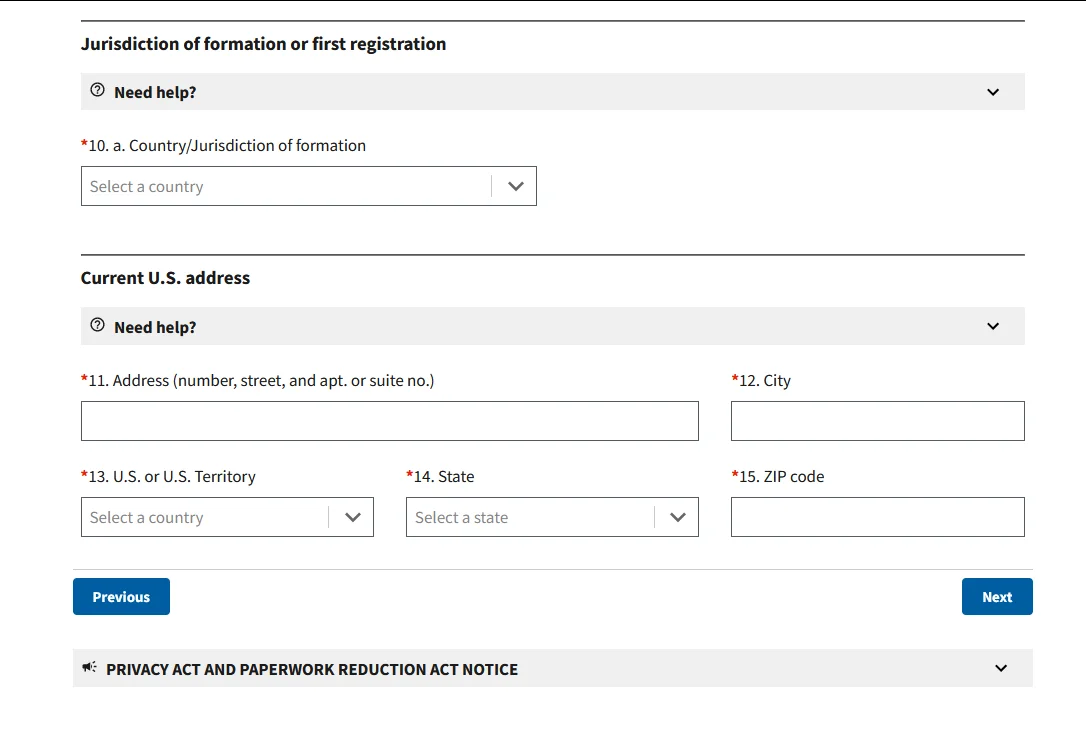Viewport: 1086px width, 738px height.
Task: Click the Address number and street input field
Action: (390, 421)
